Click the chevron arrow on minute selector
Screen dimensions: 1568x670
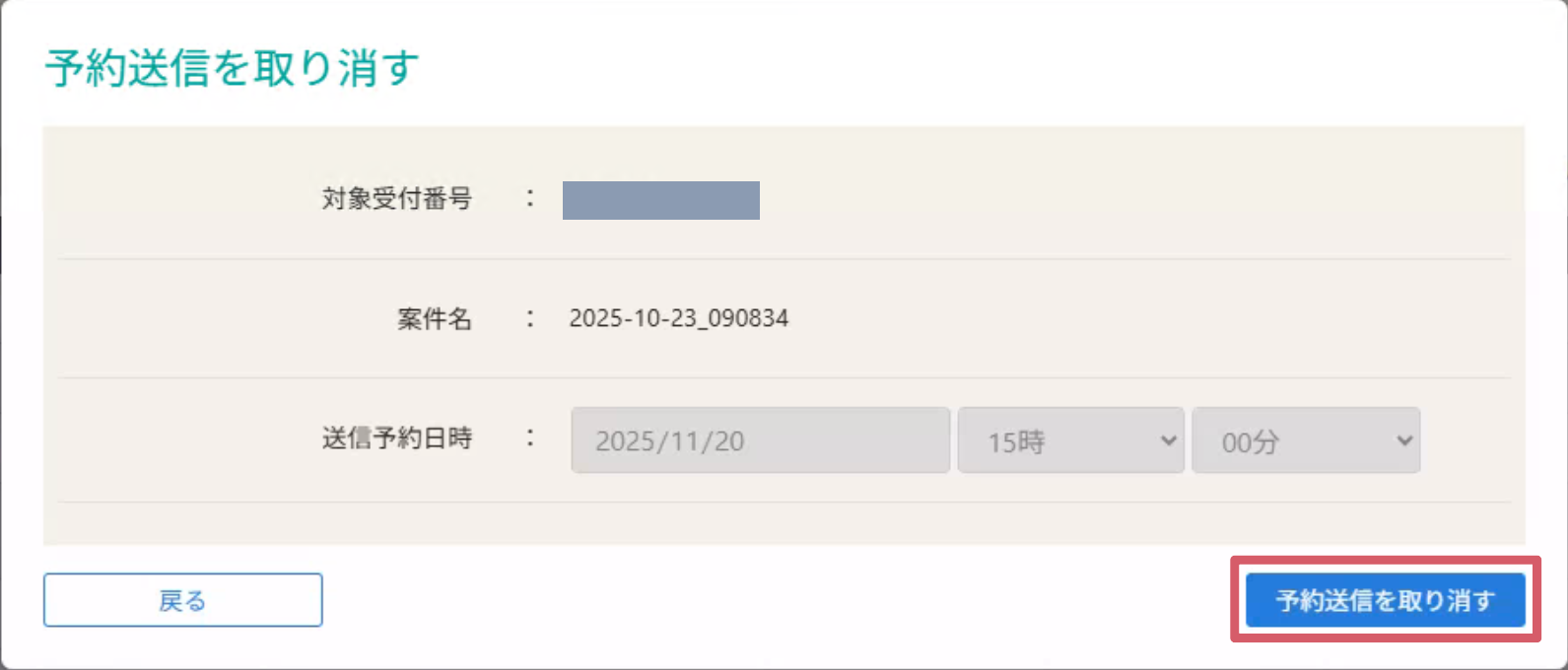coord(1404,440)
